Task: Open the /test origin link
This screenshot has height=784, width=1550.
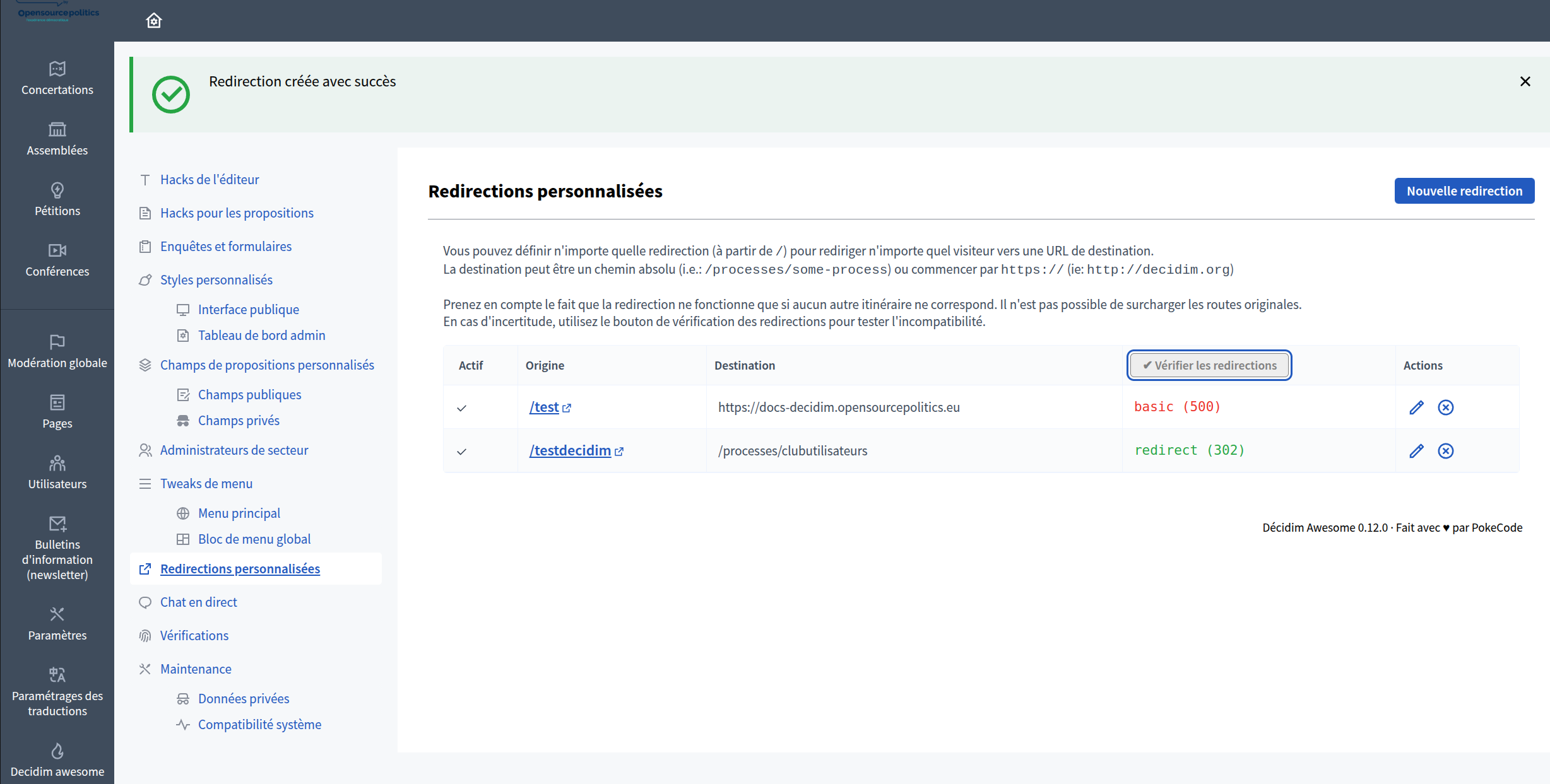Action: coord(544,407)
